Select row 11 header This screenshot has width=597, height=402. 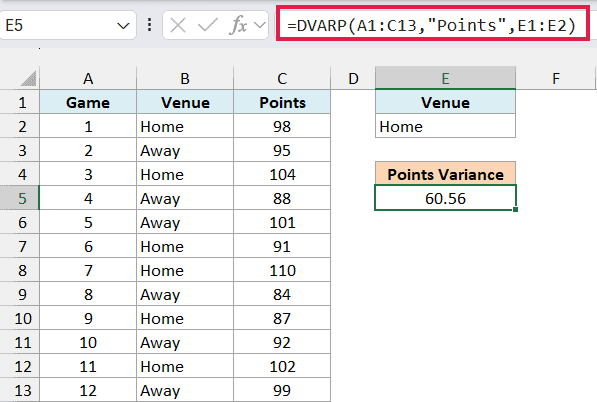coord(20,342)
